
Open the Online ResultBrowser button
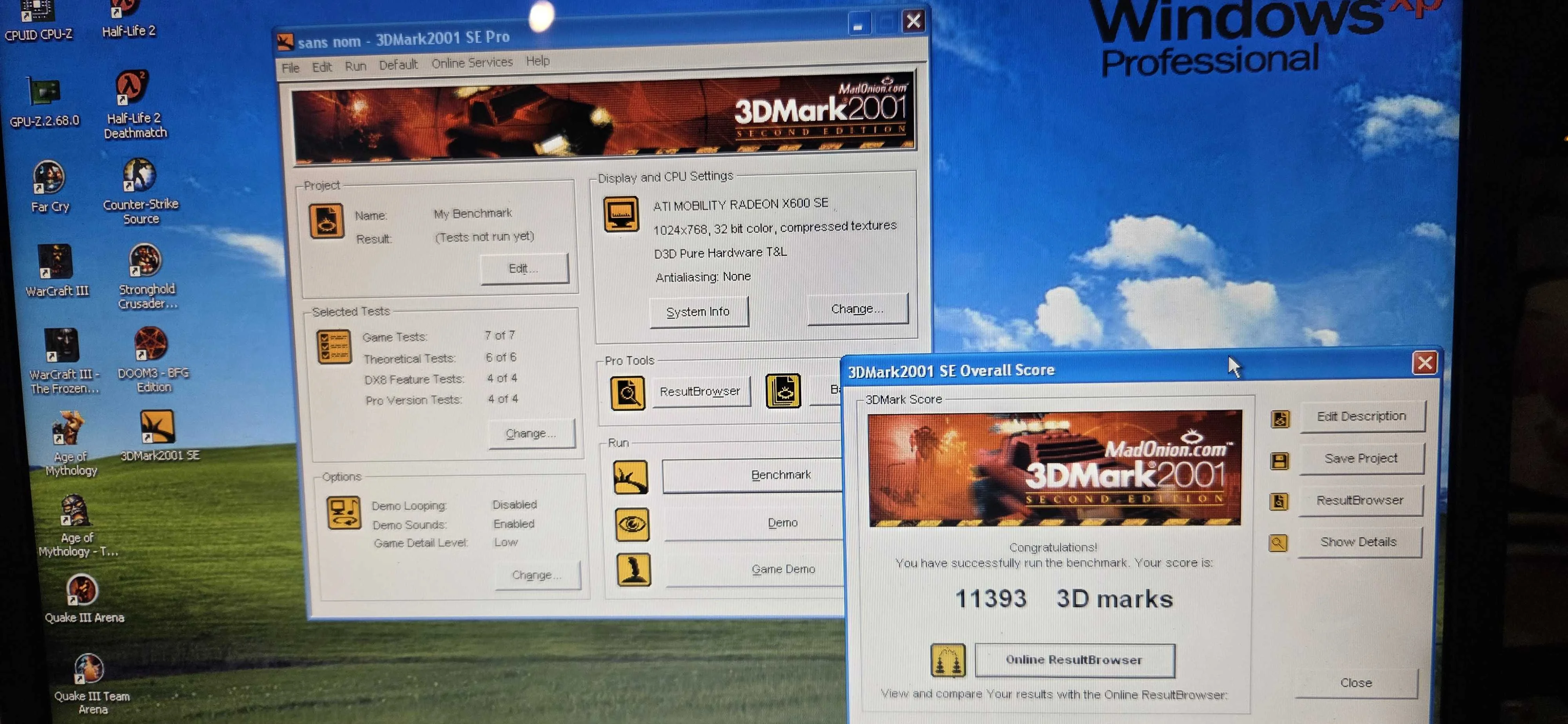1074,660
